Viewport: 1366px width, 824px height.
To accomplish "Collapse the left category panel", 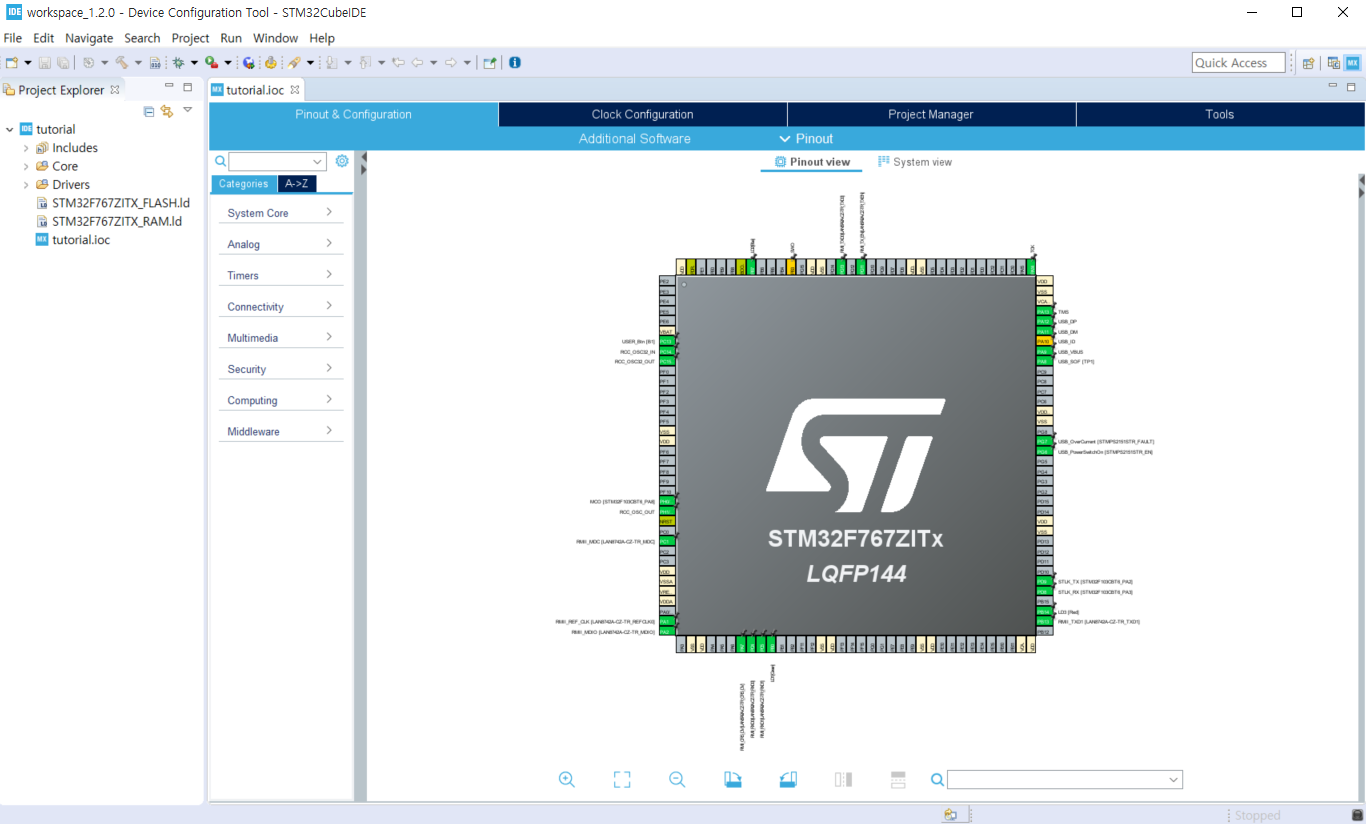I will coord(364,157).
